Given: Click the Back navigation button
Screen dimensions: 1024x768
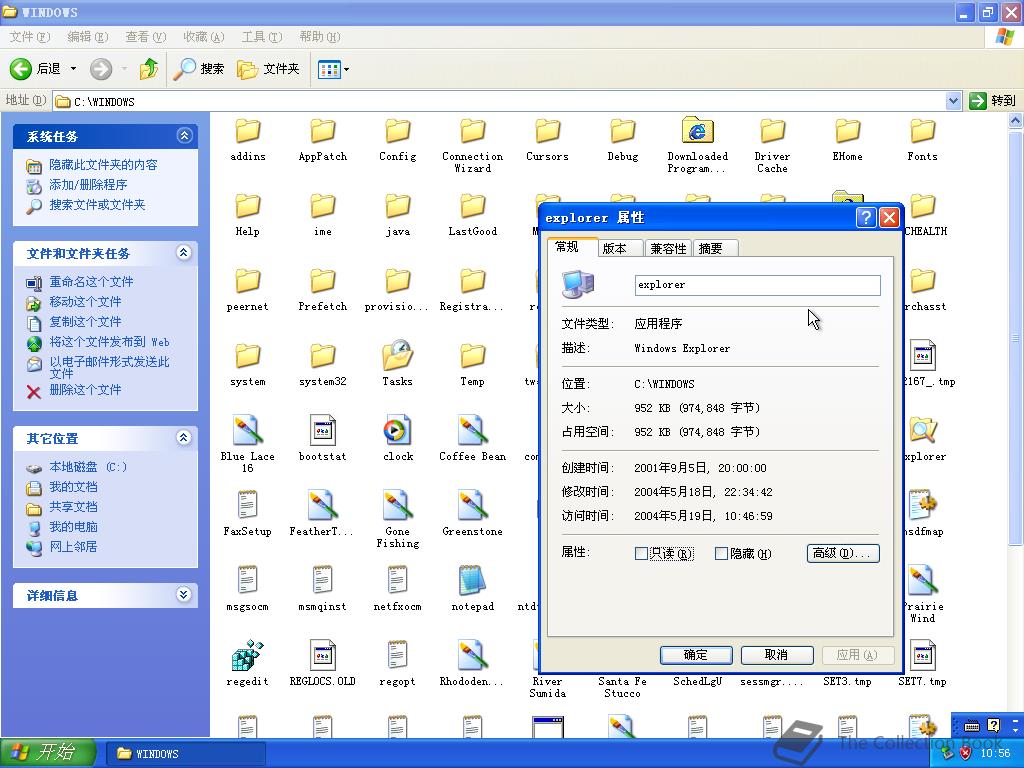Looking at the screenshot, I should (x=35, y=69).
